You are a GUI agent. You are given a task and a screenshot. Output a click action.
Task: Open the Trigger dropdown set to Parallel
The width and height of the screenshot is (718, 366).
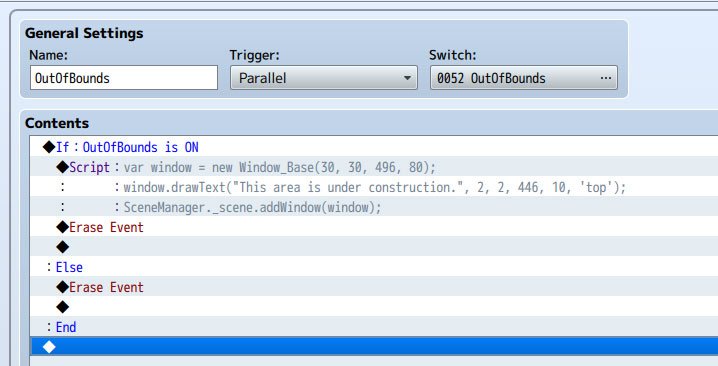pos(324,78)
